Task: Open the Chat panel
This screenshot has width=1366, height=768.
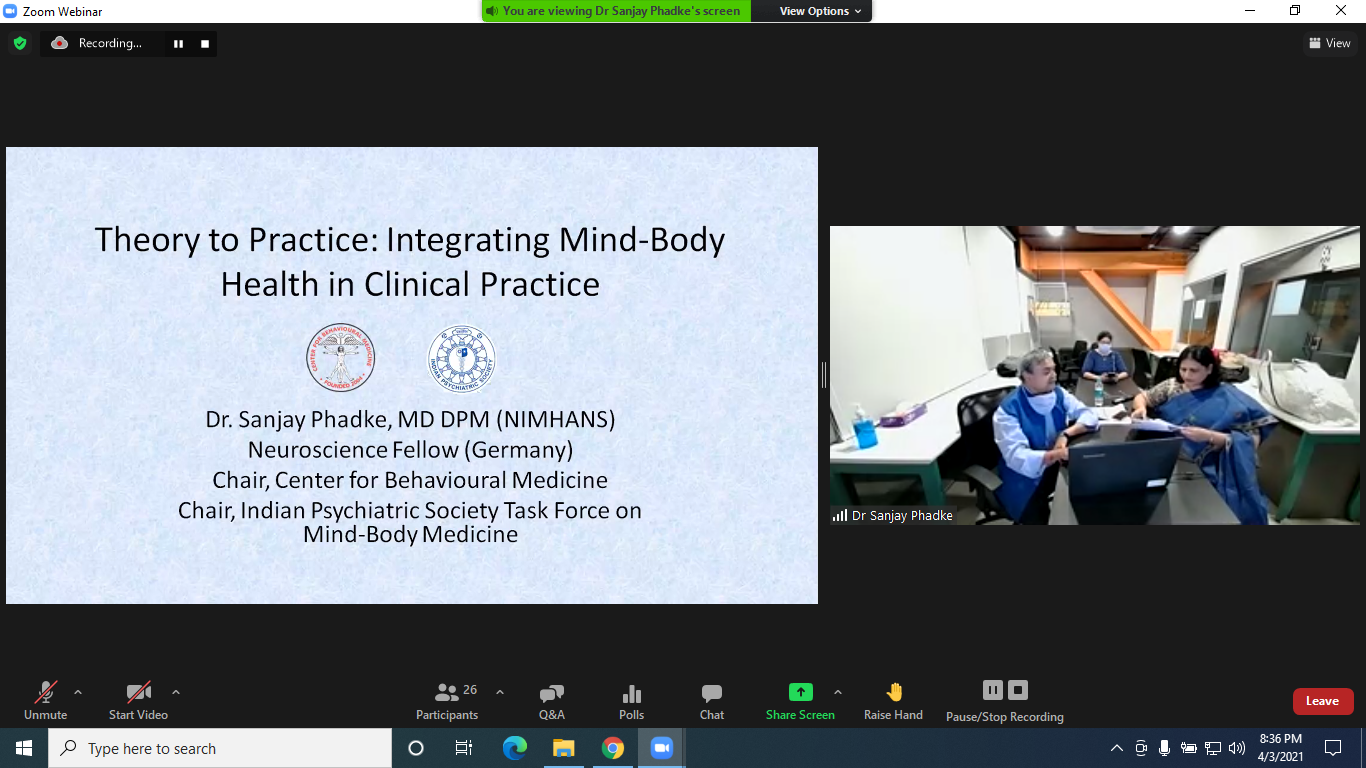Action: 712,701
